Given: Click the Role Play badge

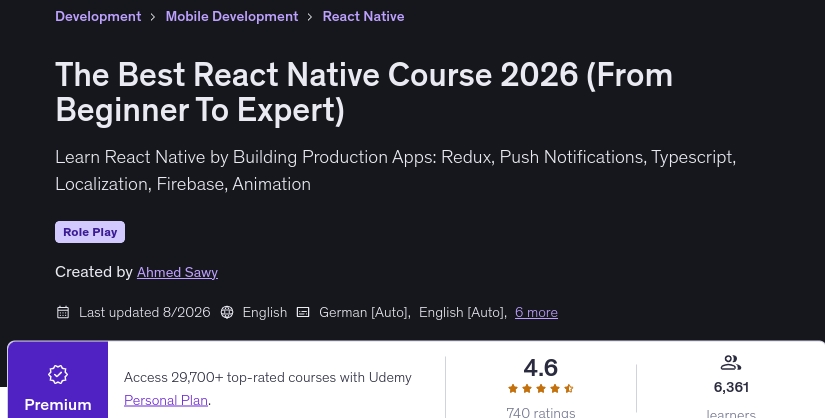Looking at the screenshot, I should click(x=90, y=232).
